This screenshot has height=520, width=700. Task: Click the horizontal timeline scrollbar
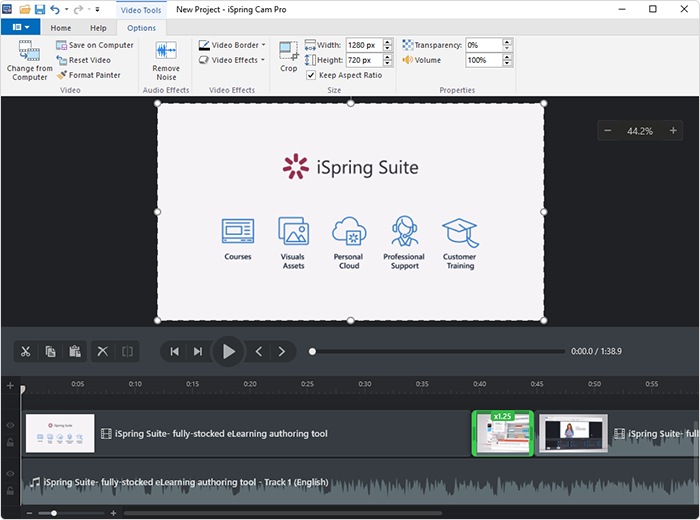[x=283, y=513]
